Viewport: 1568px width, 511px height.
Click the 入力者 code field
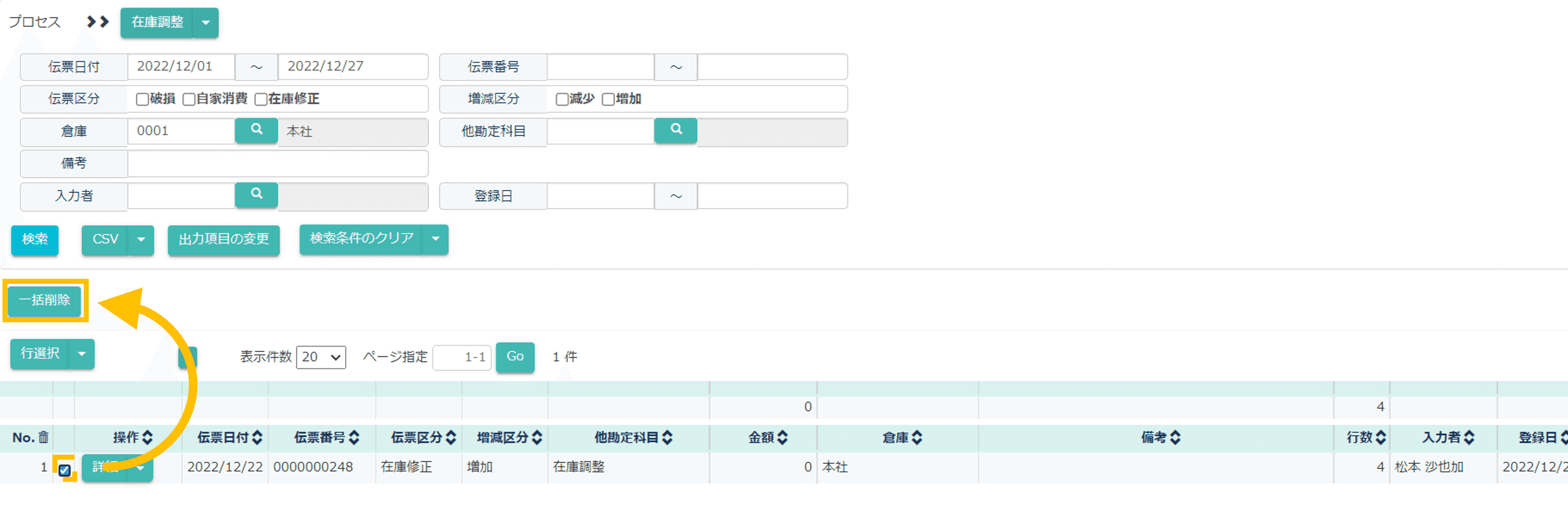pyautogui.click(x=181, y=195)
